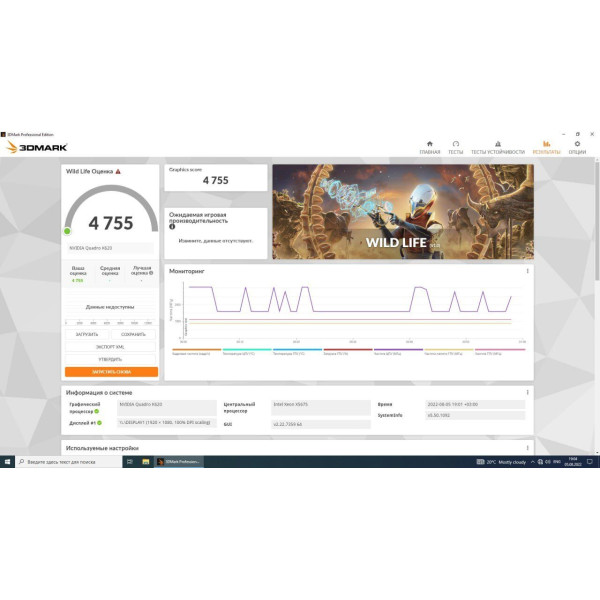Open the notification center icon

tap(590, 462)
